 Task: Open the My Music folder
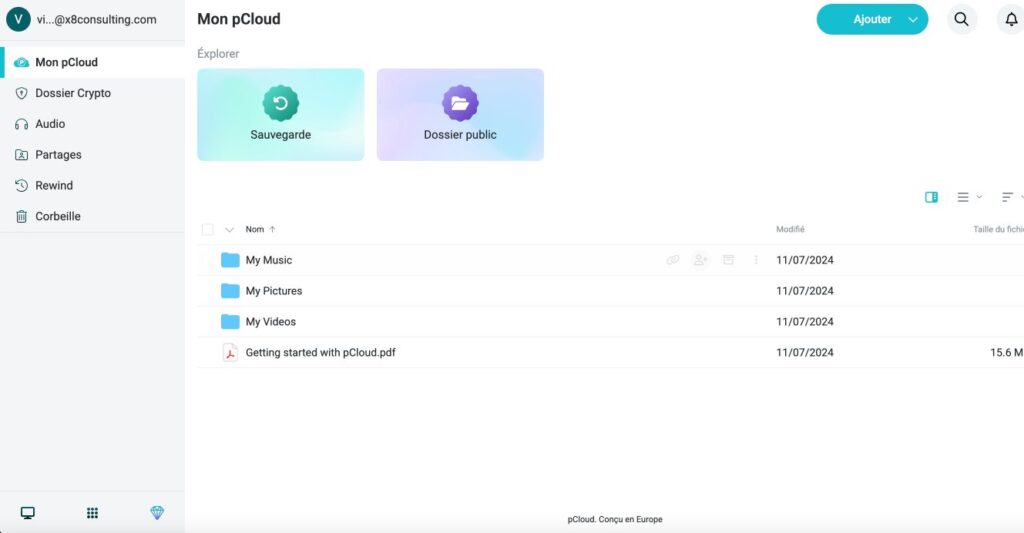pyautogui.click(x=268, y=260)
